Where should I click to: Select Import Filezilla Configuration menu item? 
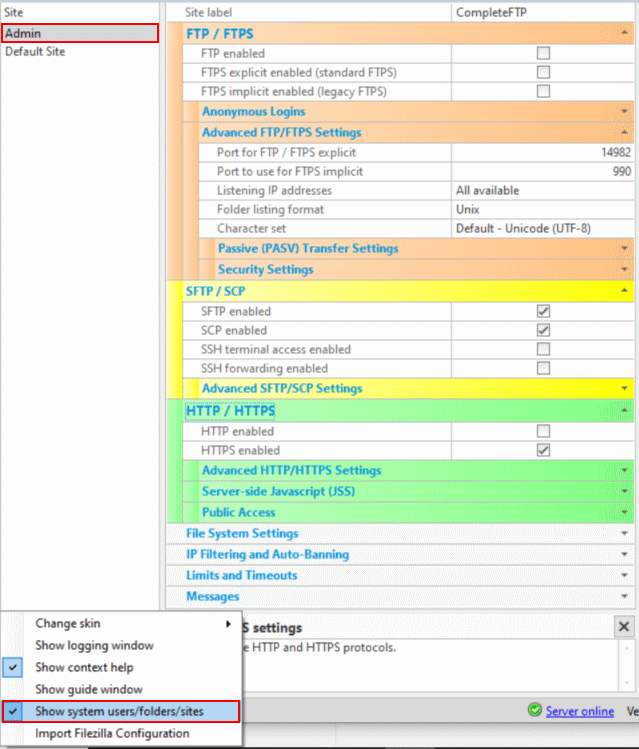click(111, 733)
